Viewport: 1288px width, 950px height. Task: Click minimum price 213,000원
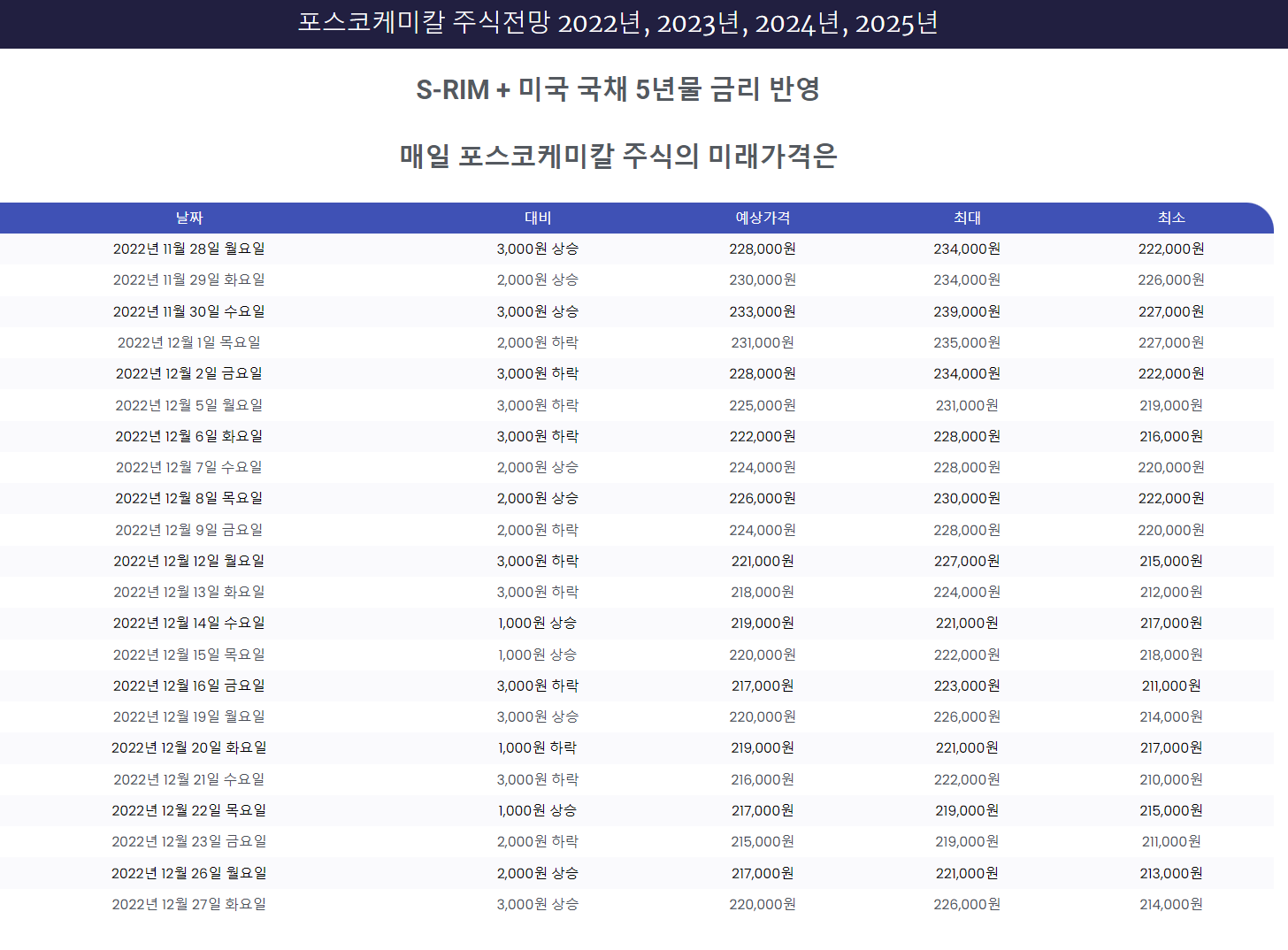click(1171, 873)
